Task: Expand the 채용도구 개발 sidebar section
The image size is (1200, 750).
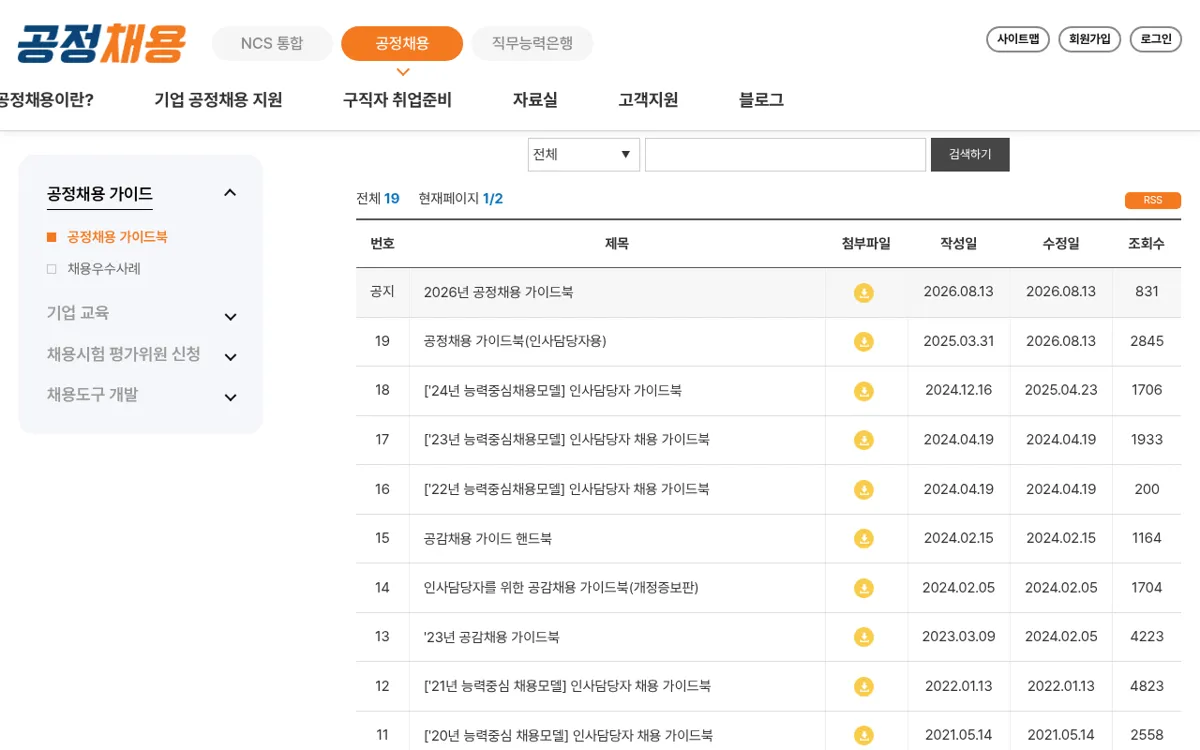Action: 230,397
